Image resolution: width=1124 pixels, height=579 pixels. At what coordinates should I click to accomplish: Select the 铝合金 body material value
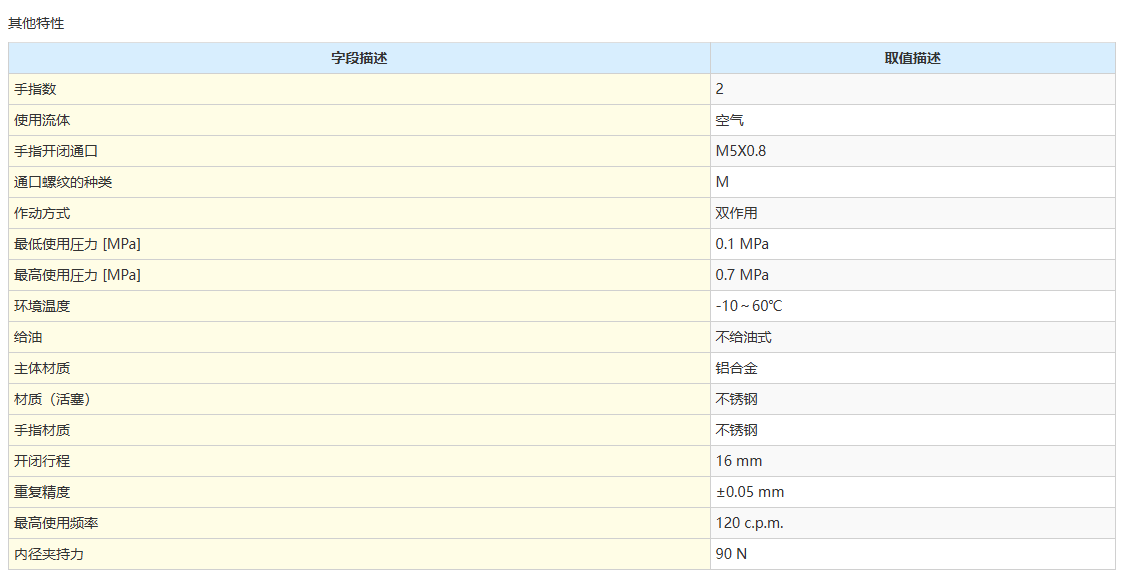pos(737,368)
